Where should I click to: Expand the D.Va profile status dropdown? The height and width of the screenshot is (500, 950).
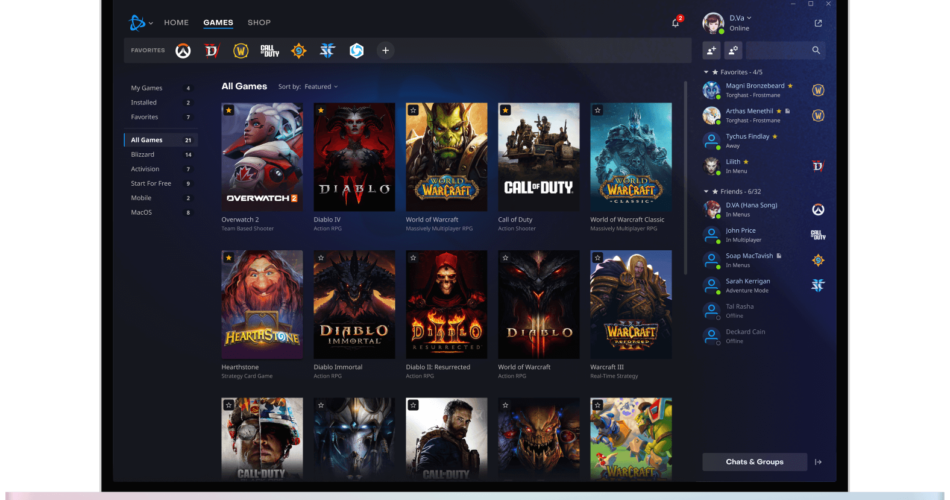748,18
